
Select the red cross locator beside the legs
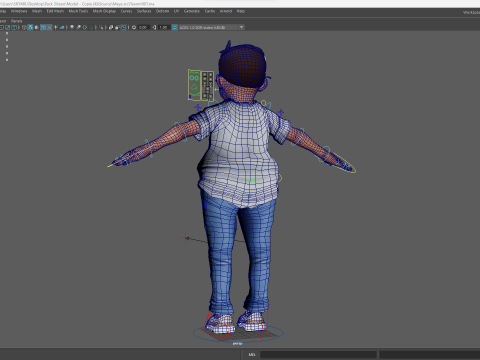(x=186, y=238)
